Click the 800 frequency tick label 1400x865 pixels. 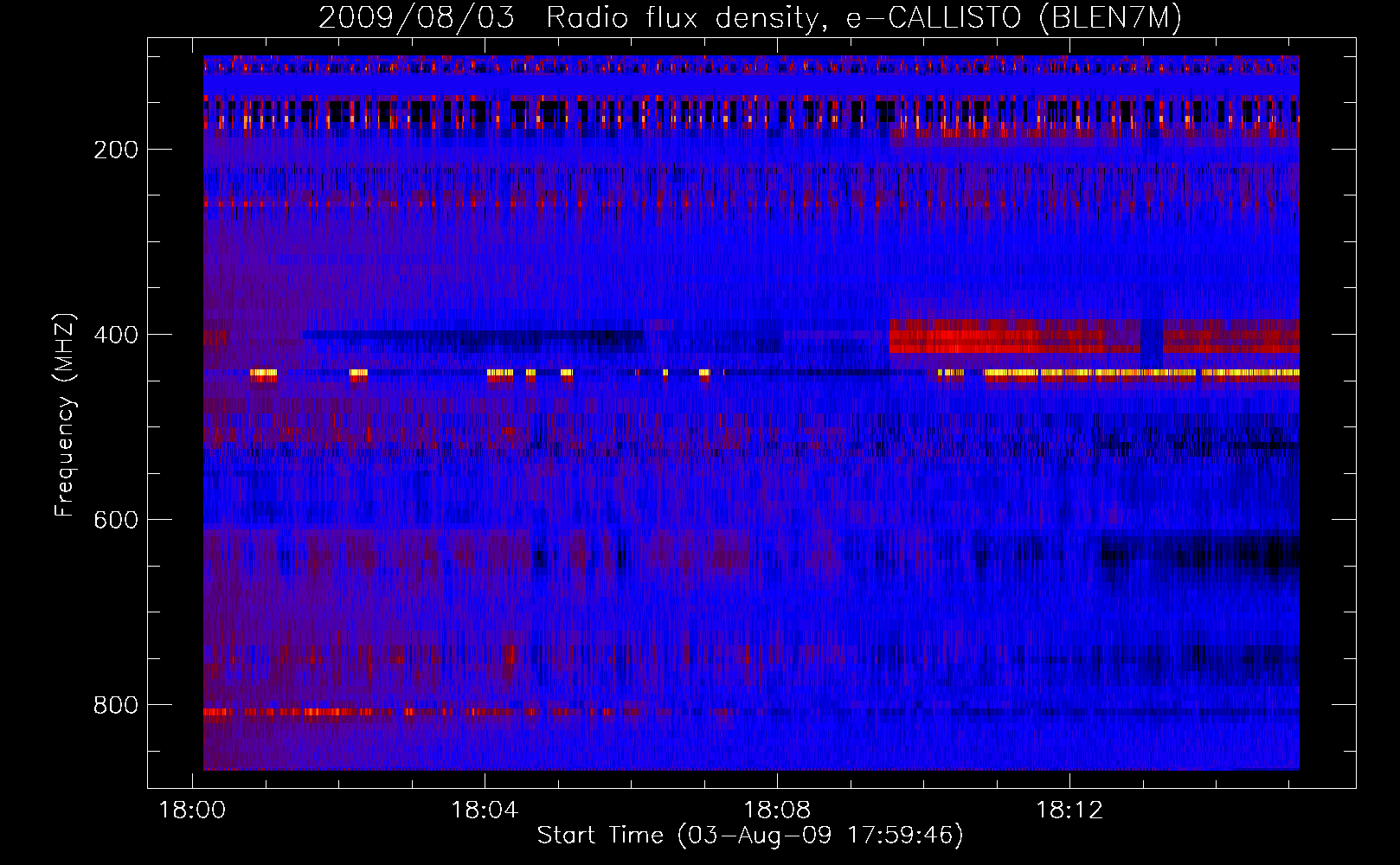pos(116,705)
